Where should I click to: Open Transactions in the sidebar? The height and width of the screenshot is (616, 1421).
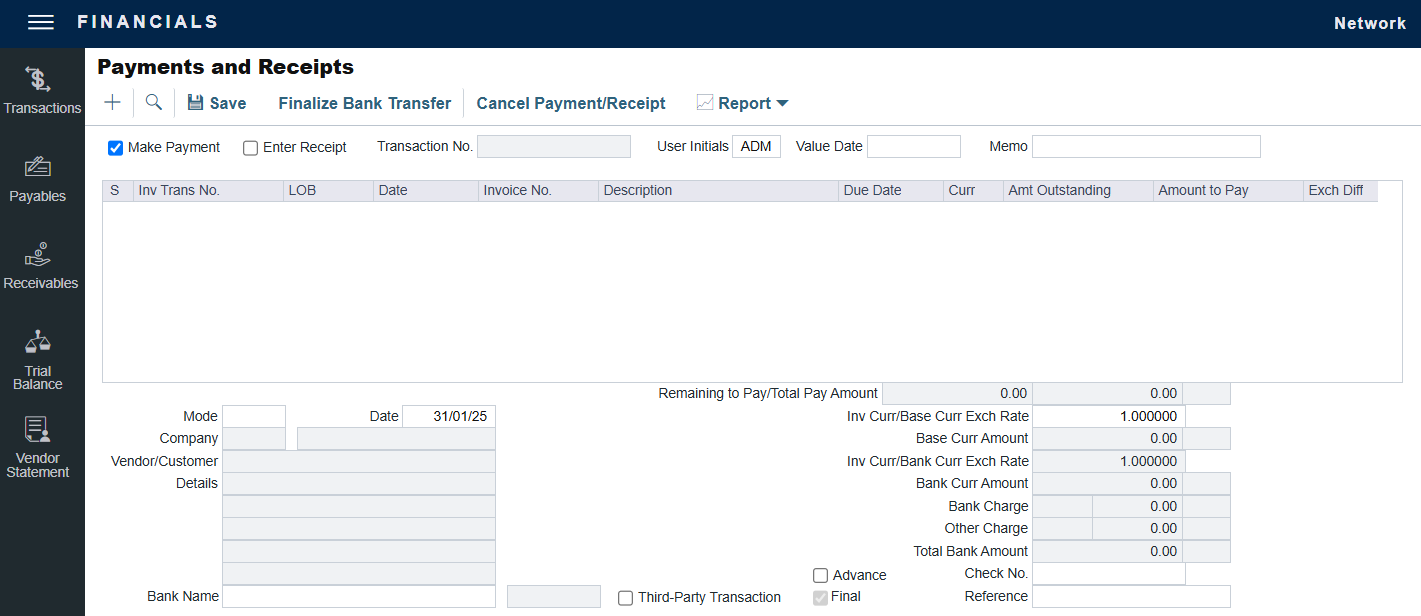tap(41, 90)
